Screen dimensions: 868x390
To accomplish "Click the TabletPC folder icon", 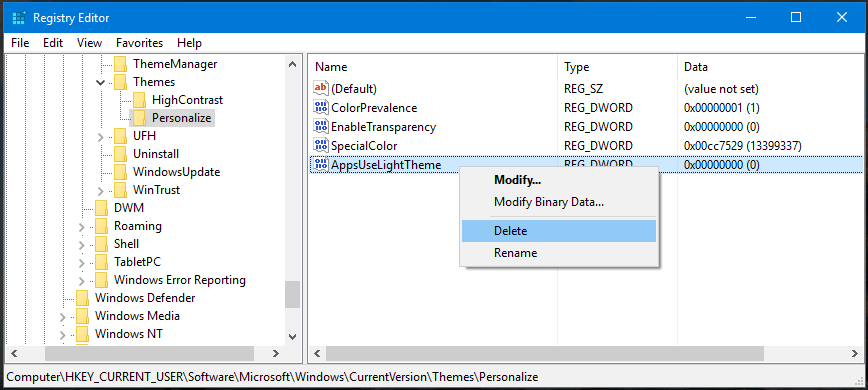I will coord(101,262).
